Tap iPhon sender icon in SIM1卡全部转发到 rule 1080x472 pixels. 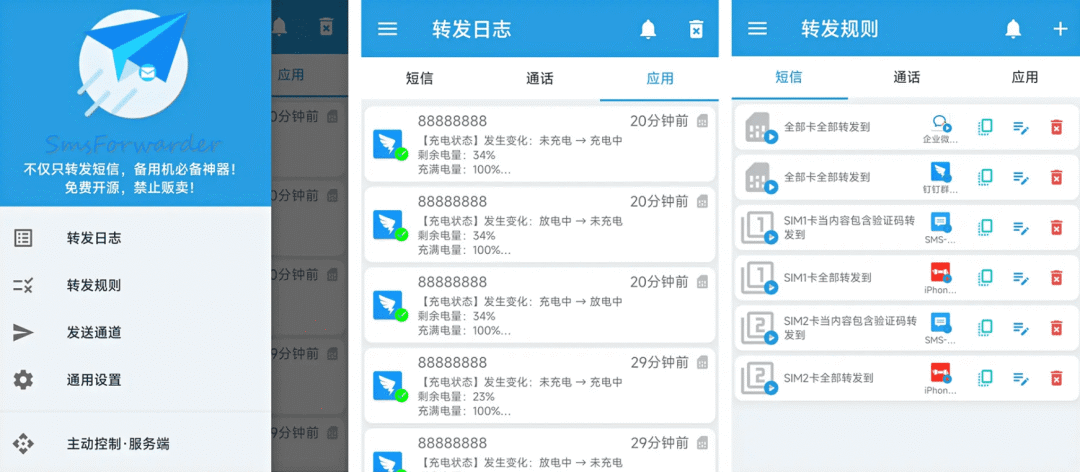(x=941, y=273)
